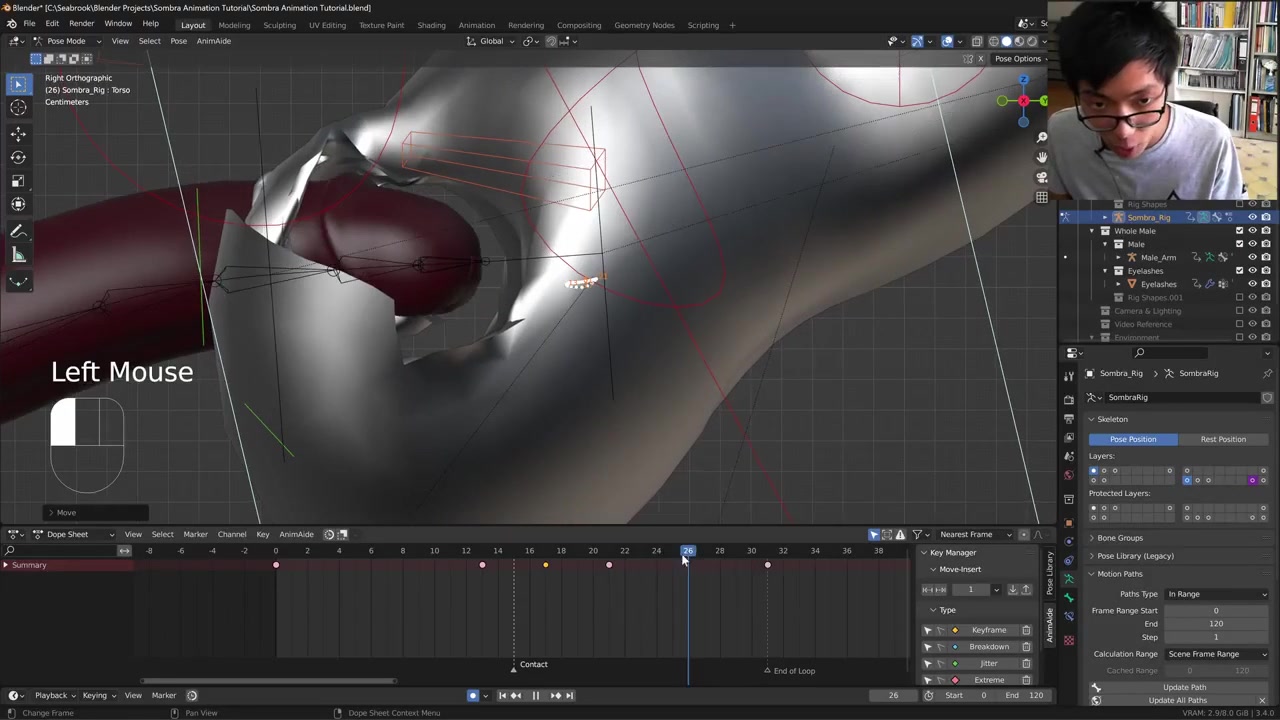Click the pan view hand icon
Screen dimensions: 1280x720
pyautogui.click(x=1042, y=157)
